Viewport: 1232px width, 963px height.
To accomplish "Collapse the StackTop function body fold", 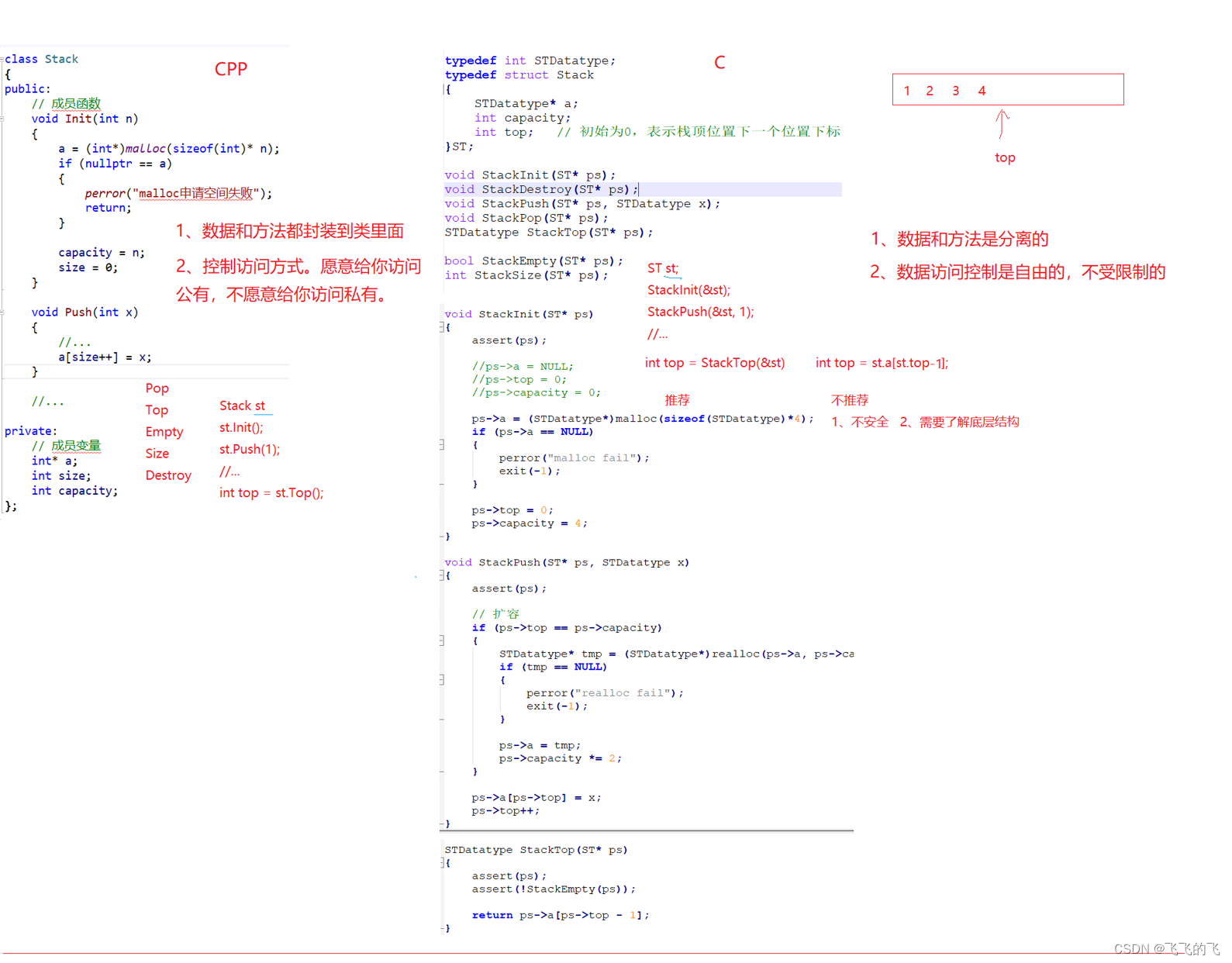I will click(443, 862).
